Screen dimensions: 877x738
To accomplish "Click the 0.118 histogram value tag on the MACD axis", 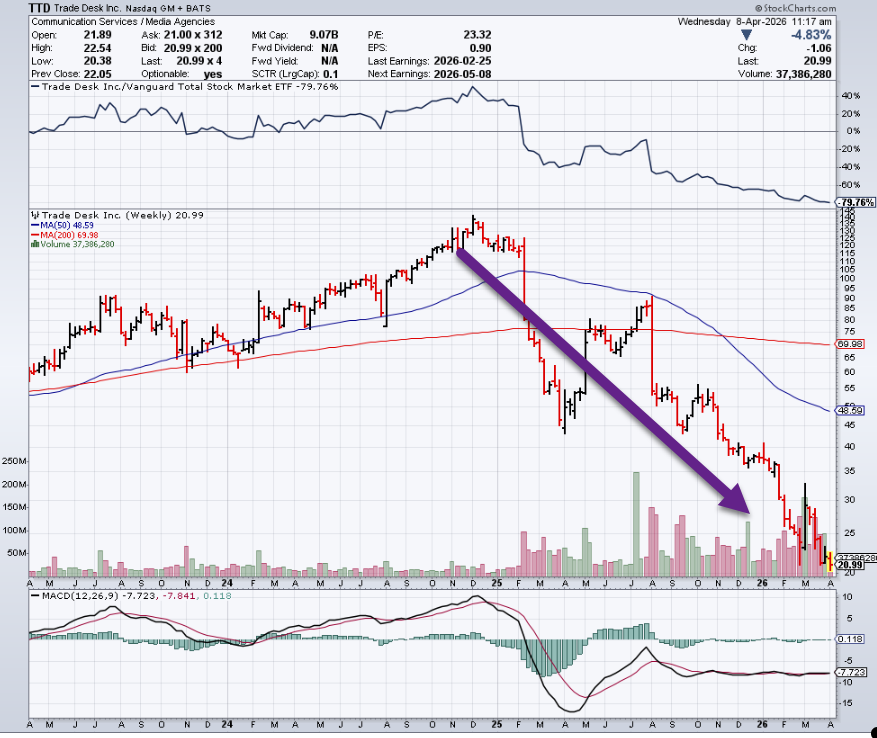I will click(848, 639).
